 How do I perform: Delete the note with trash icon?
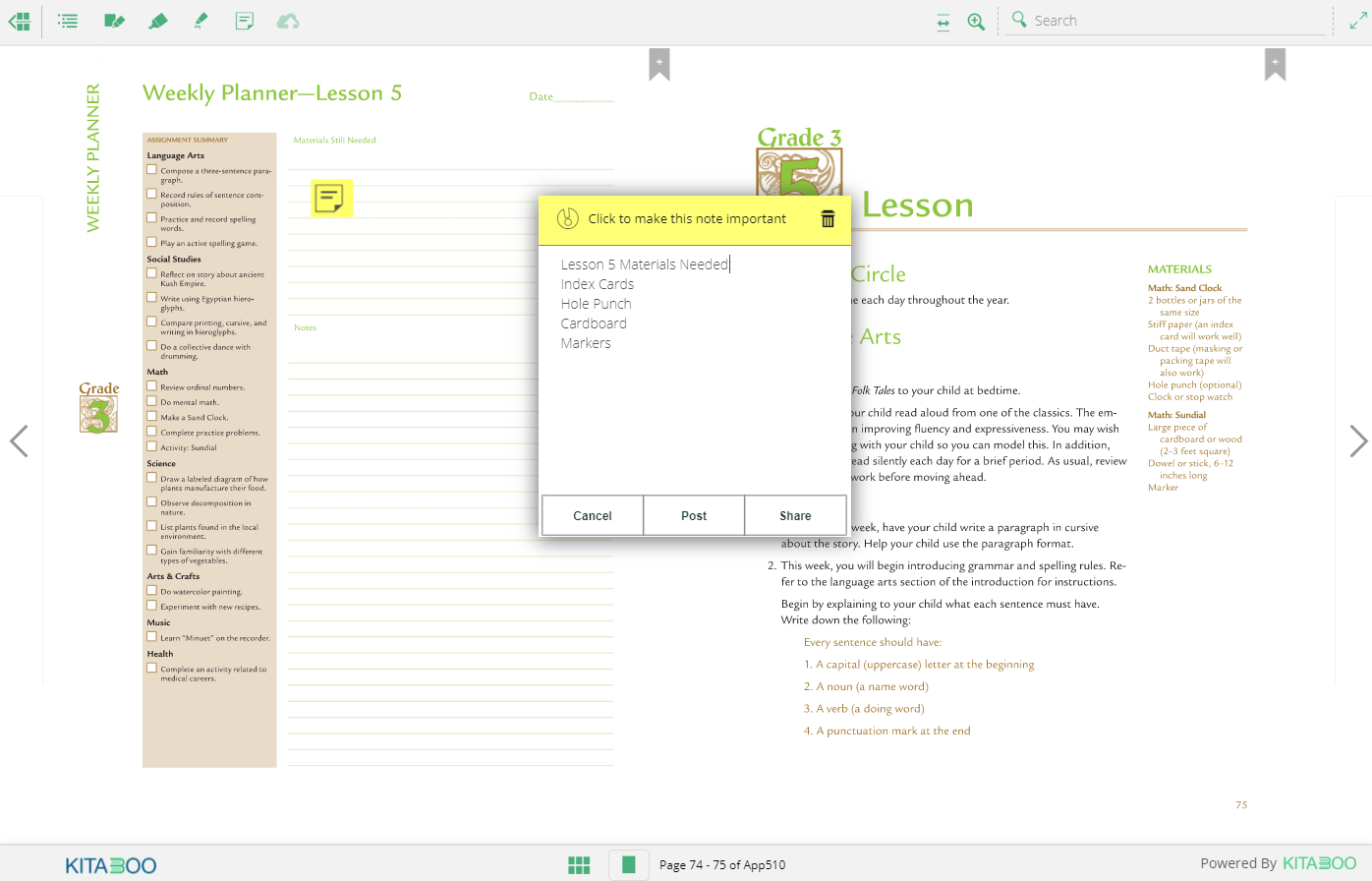point(828,219)
